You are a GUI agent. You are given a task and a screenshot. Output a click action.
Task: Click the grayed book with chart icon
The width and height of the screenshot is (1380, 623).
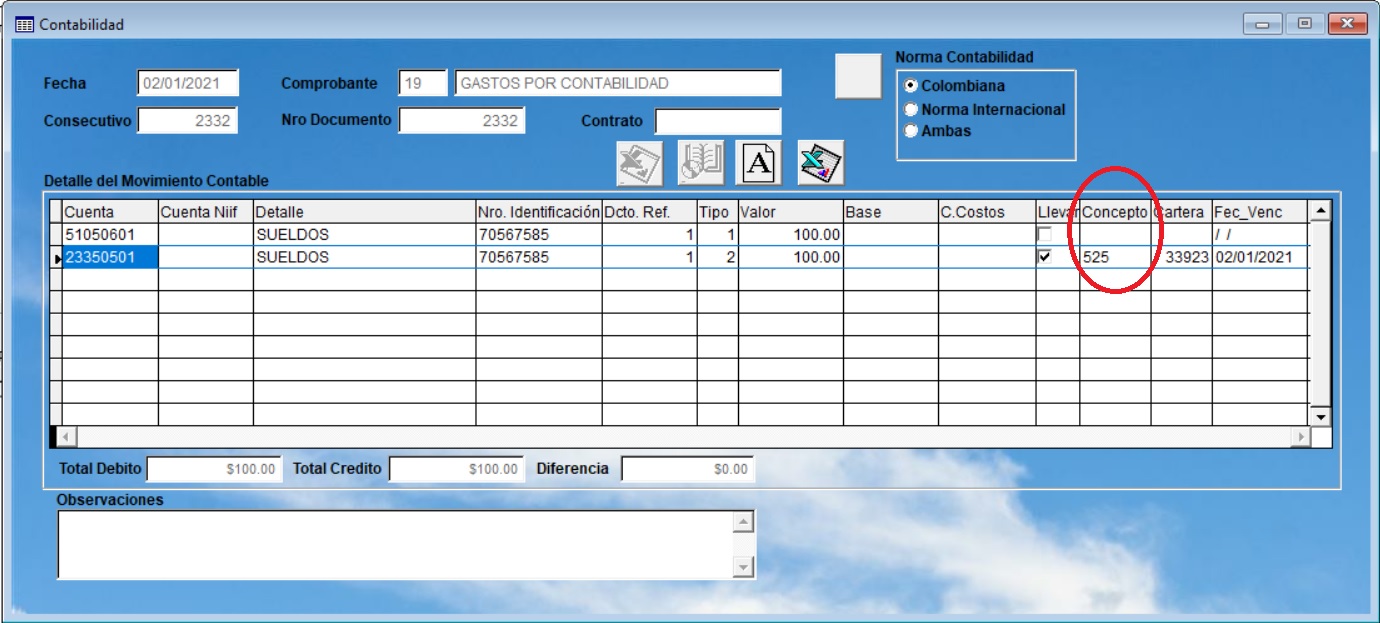701,163
